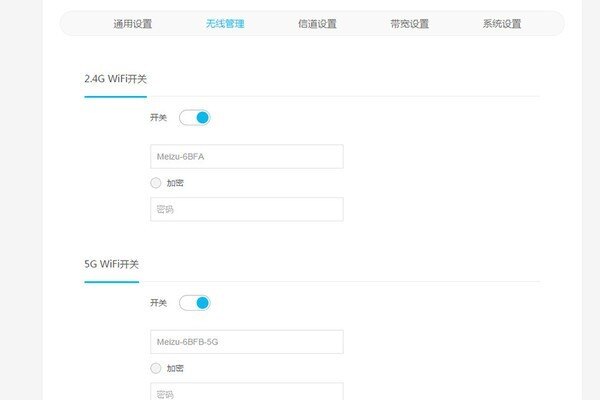Click the page's right-side vertical scrollbar track
The image size is (600, 400).
point(589,200)
